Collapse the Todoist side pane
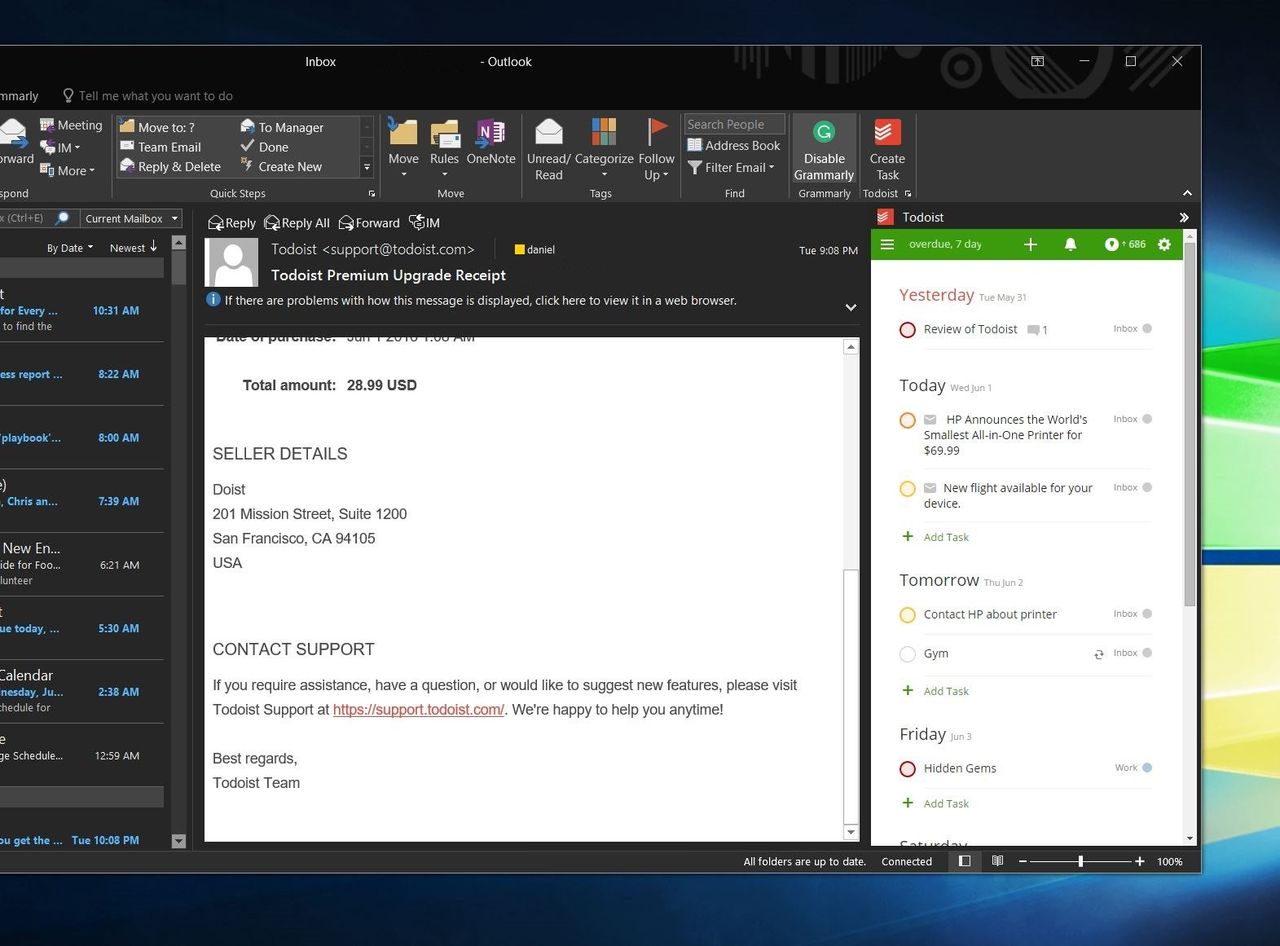 tap(1184, 217)
